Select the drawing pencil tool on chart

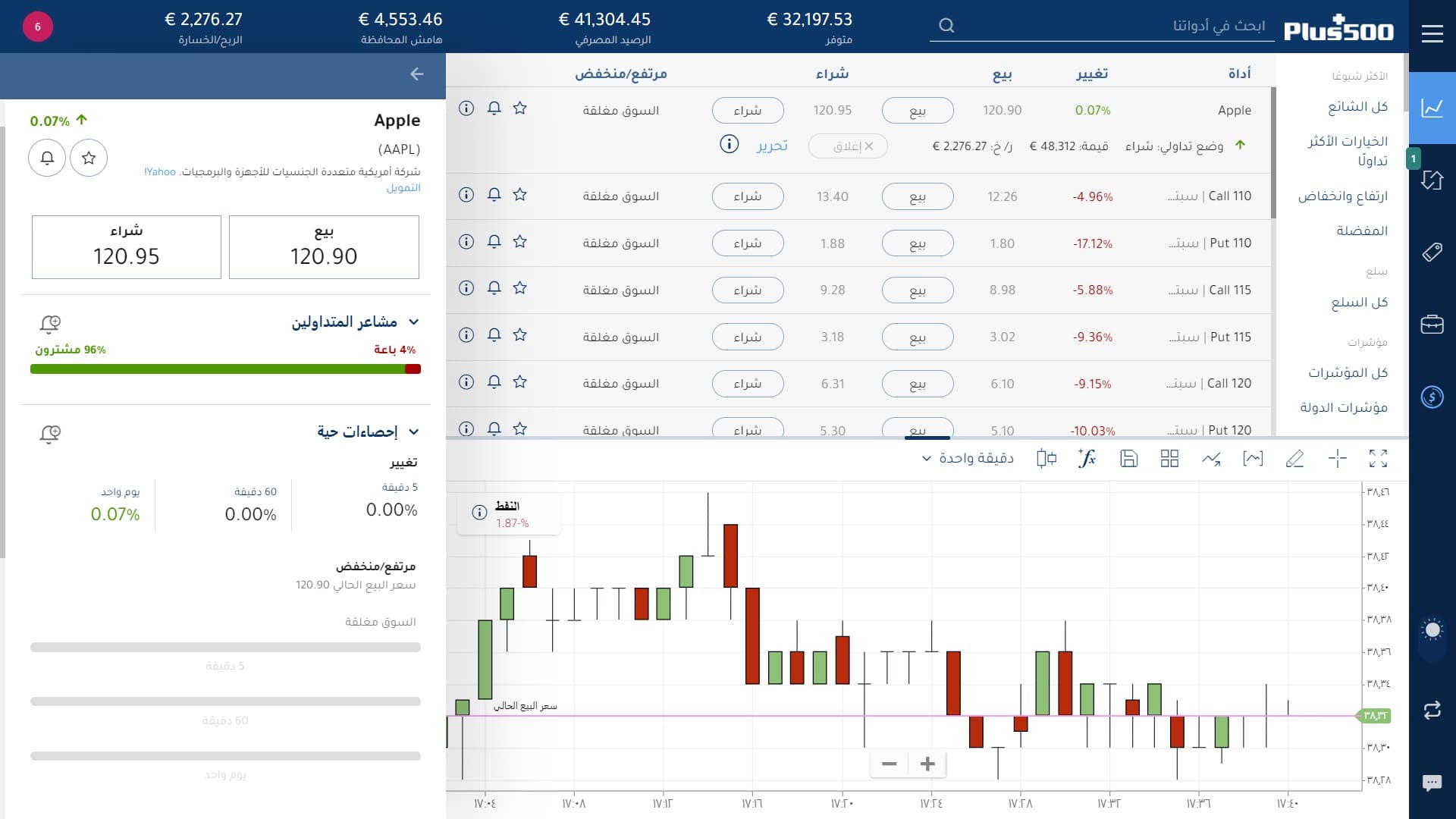tap(1294, 458)
